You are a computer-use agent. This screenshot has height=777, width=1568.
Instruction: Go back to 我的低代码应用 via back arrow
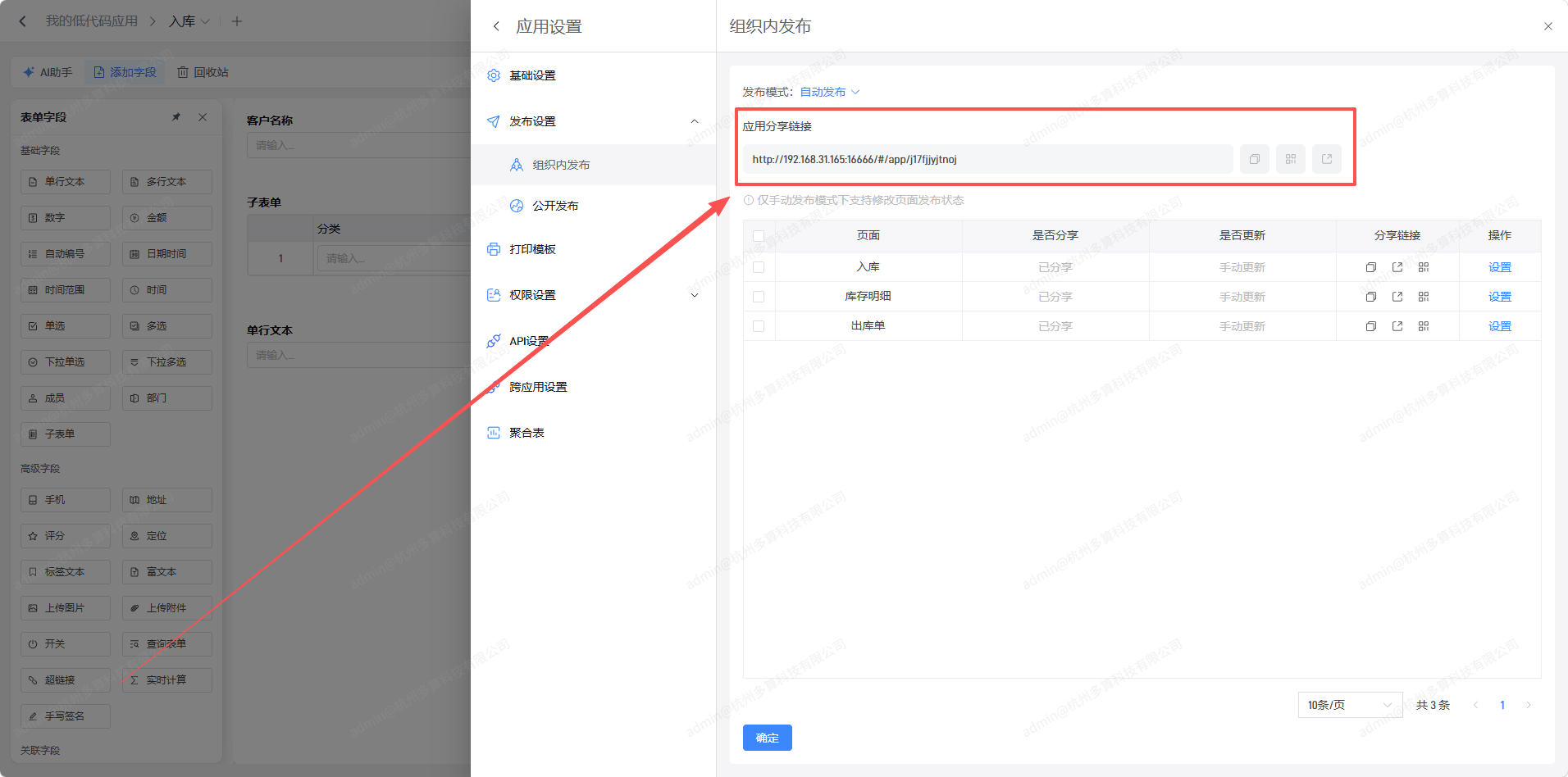pyautogui.click(x=23, y=21)
